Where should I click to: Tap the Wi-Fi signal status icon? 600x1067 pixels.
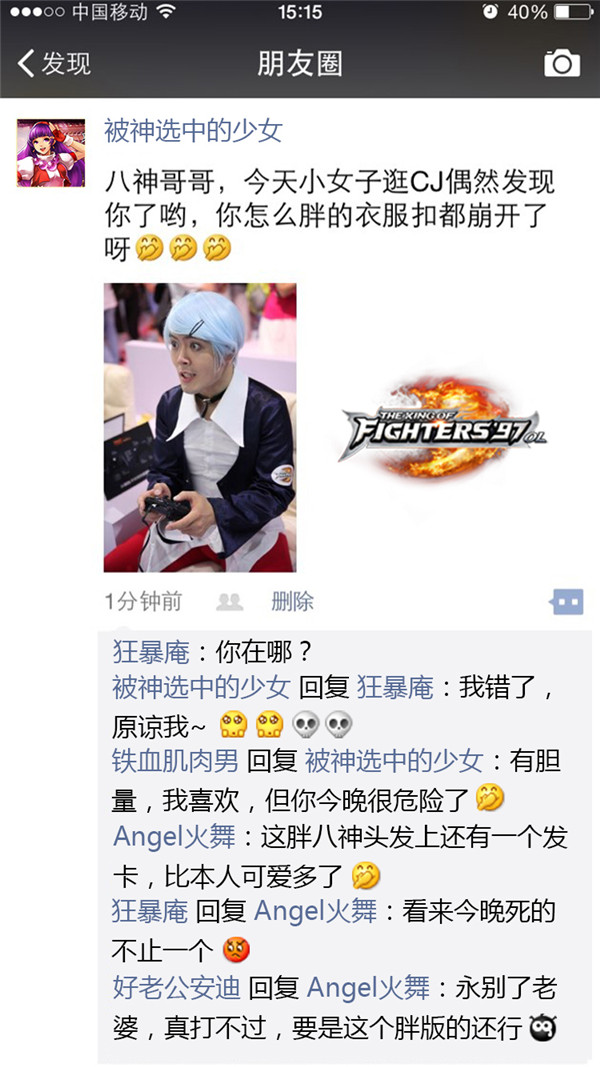pyautogui.click(x=165, y=12)
